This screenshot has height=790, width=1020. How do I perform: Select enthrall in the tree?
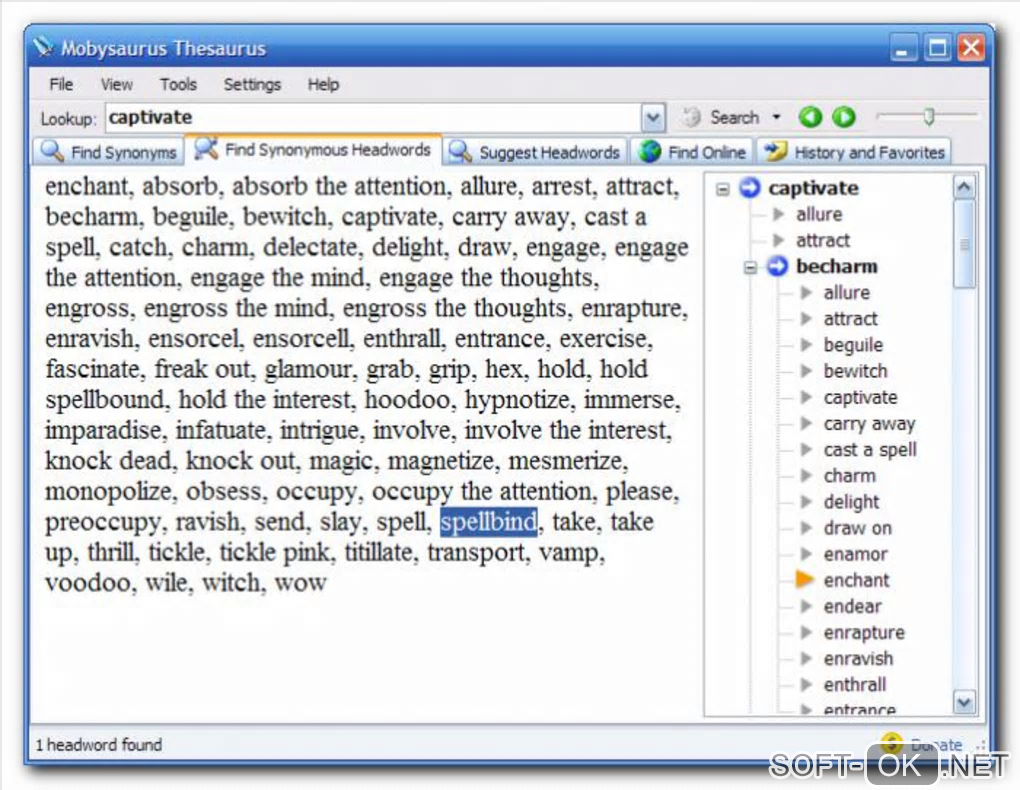tap(855, 685)
